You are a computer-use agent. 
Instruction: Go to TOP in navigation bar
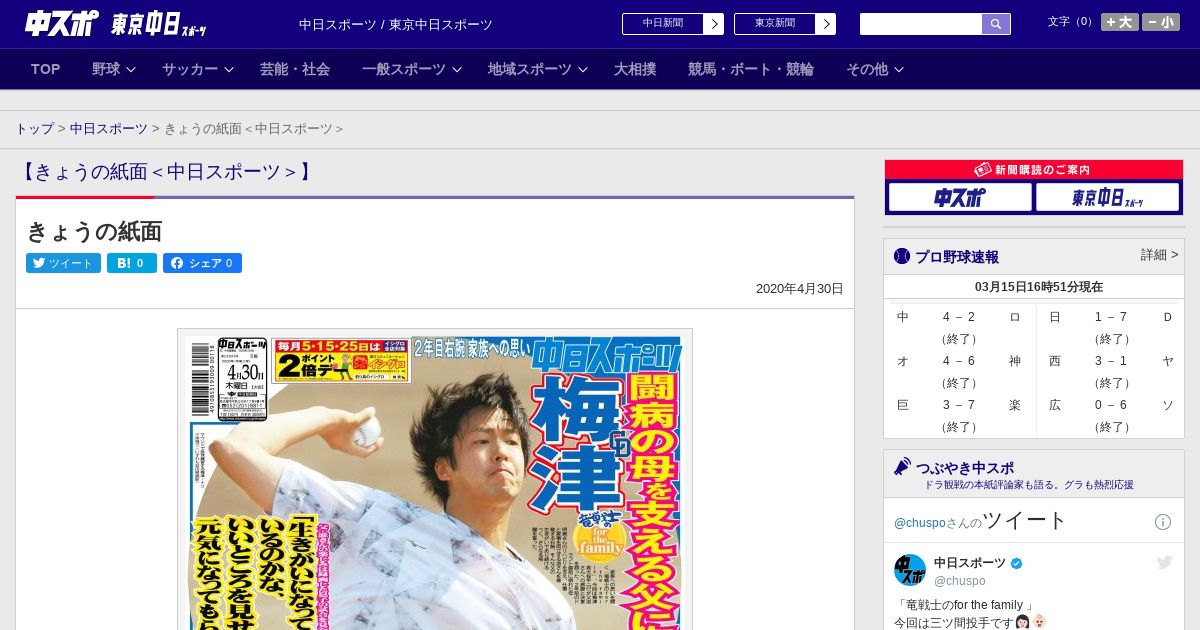click(46, 69)
